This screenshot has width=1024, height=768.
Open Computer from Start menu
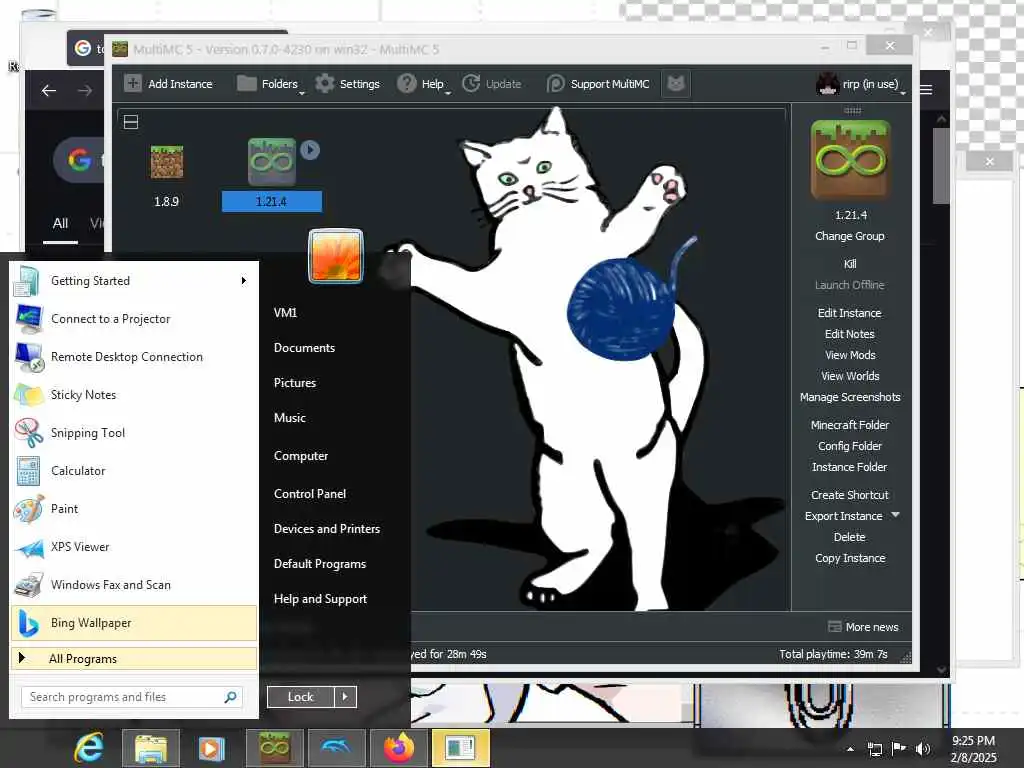301,456
